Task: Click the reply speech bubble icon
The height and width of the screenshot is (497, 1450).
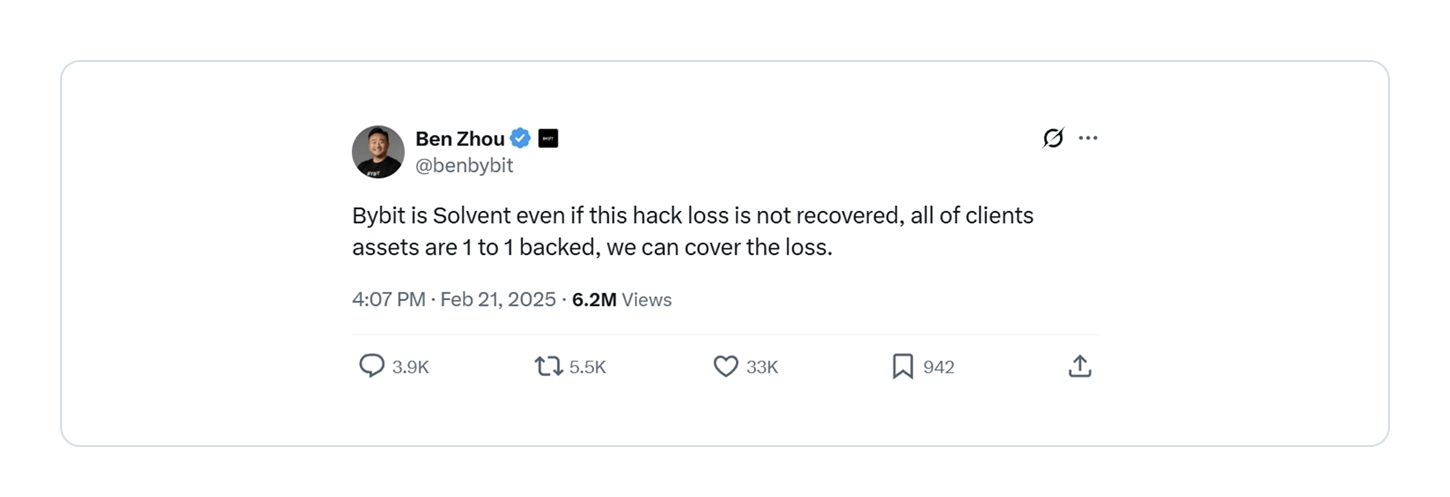Action: pyautogui.click(x=371, y=367)
